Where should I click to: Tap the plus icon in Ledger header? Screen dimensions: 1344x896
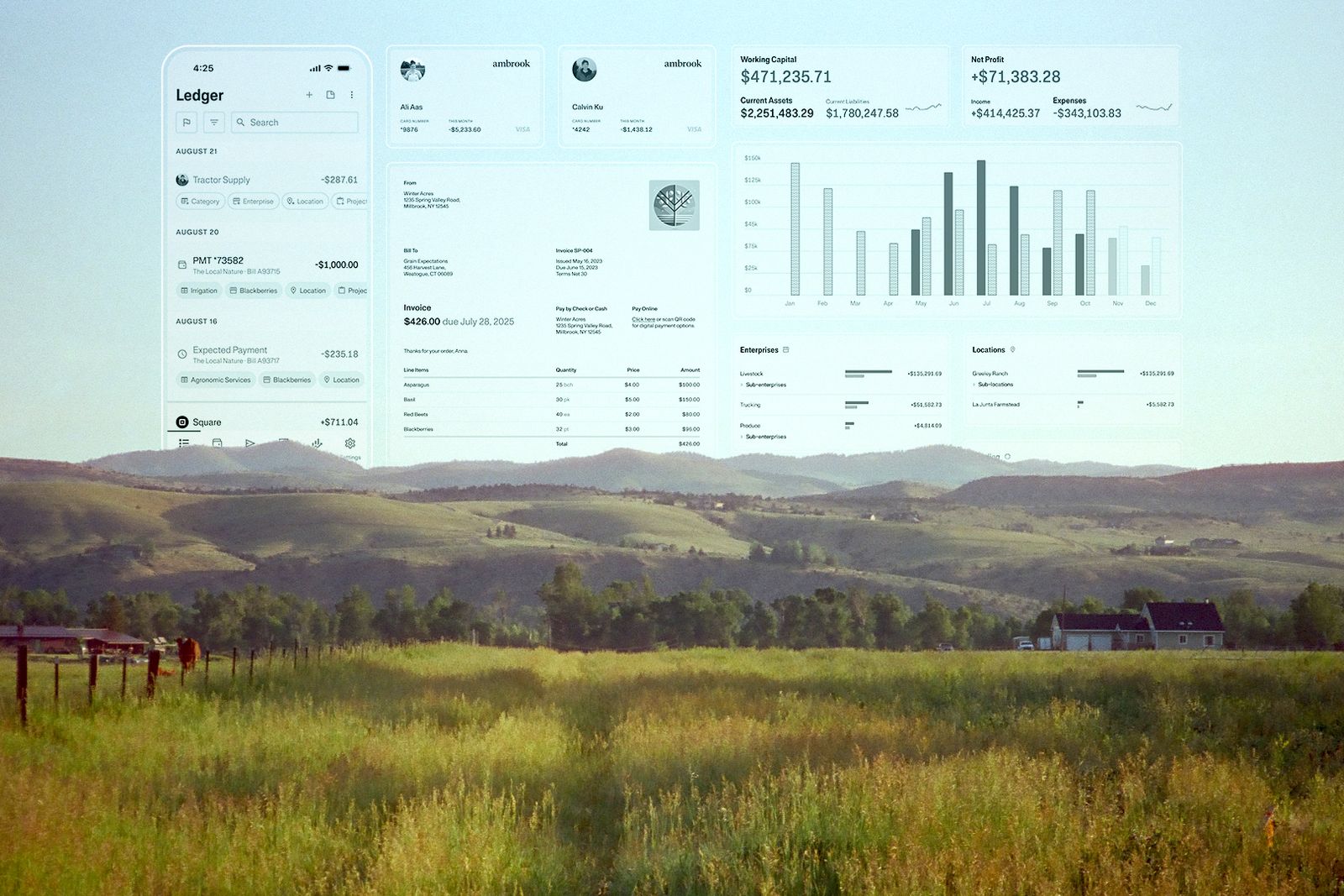[x=309, y=95]
